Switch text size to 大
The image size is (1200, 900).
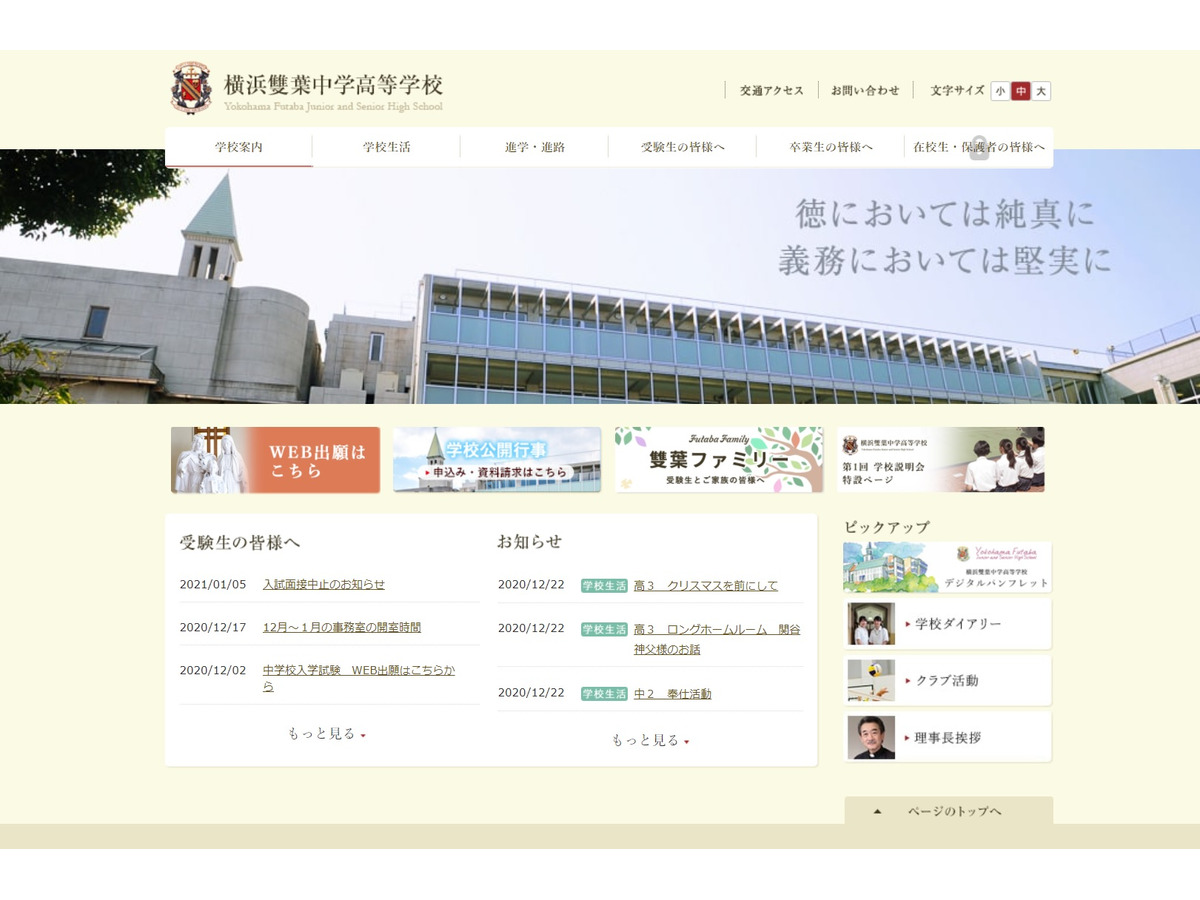point(1042,91)
